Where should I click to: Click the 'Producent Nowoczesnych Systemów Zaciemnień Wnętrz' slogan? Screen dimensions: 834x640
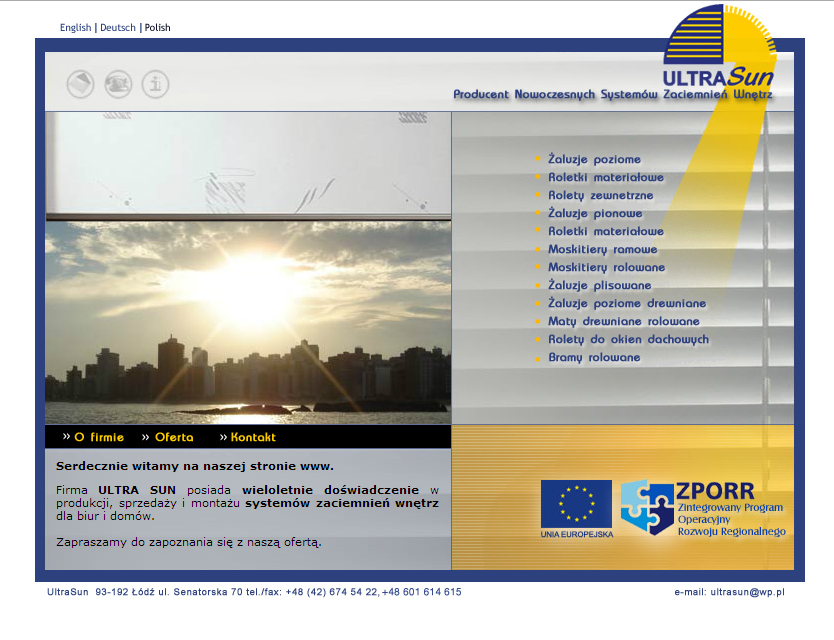(612, 95)
